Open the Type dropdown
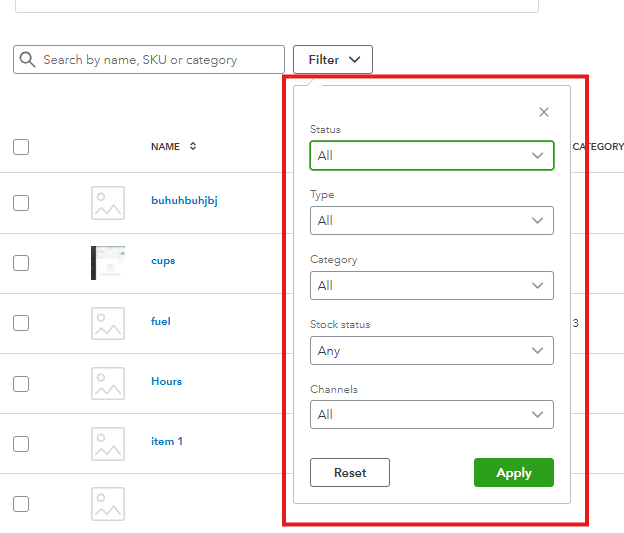Image resolution: width=624 pixels, height=533 pixels. coord(431,221)
